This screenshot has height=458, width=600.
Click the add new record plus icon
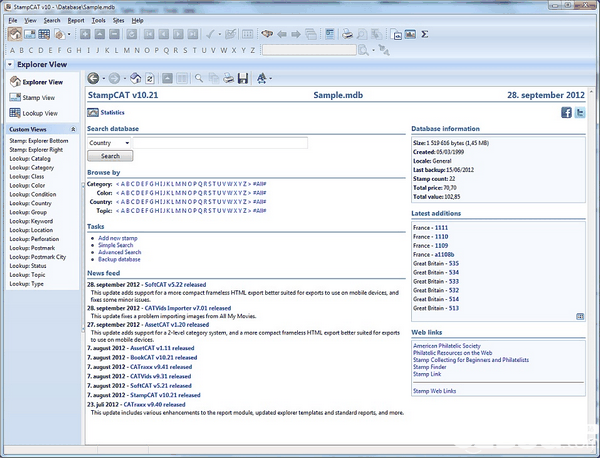[85, 34]
